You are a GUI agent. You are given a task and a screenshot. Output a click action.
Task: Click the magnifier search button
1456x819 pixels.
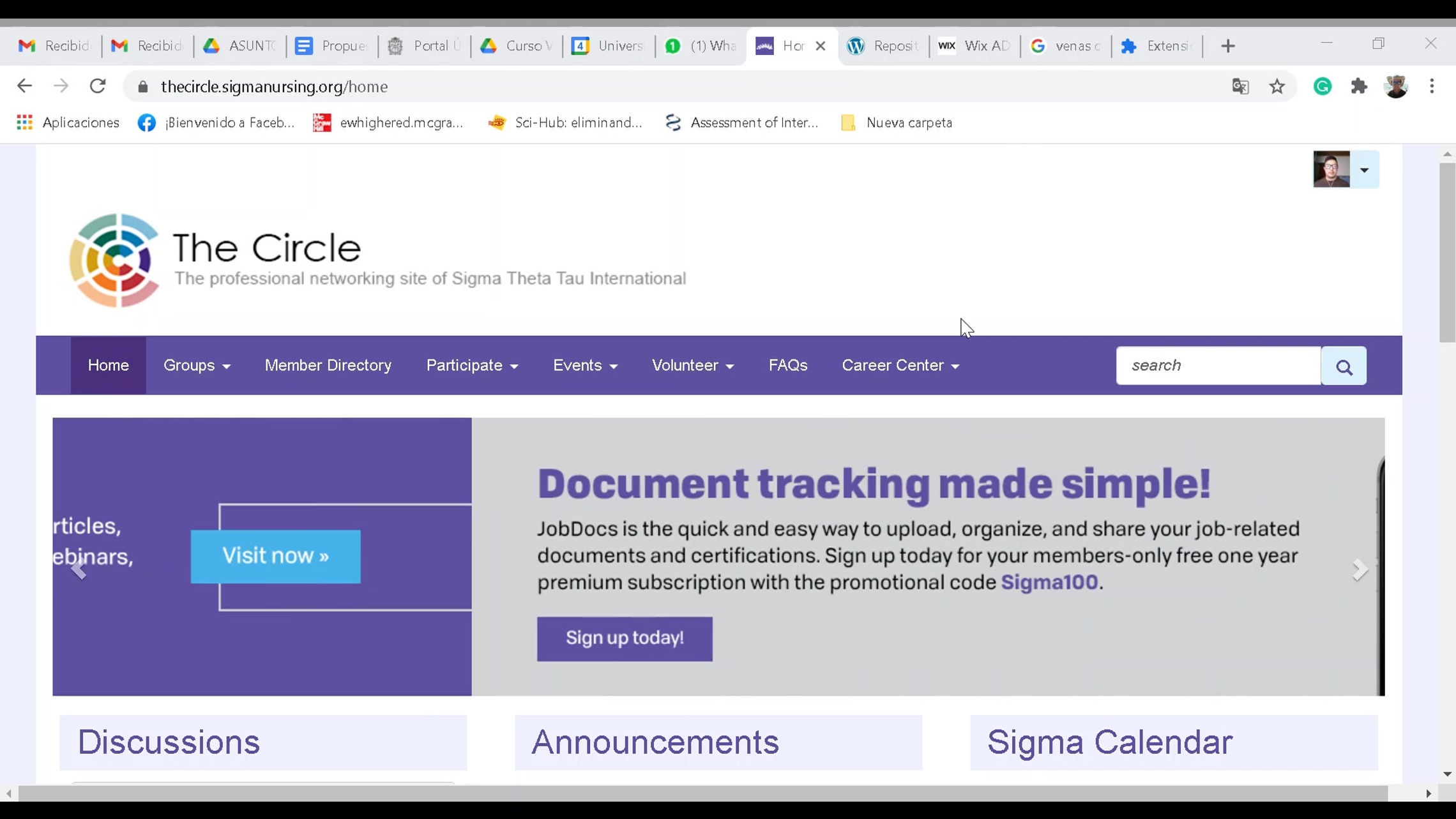tap(1344, 366)
